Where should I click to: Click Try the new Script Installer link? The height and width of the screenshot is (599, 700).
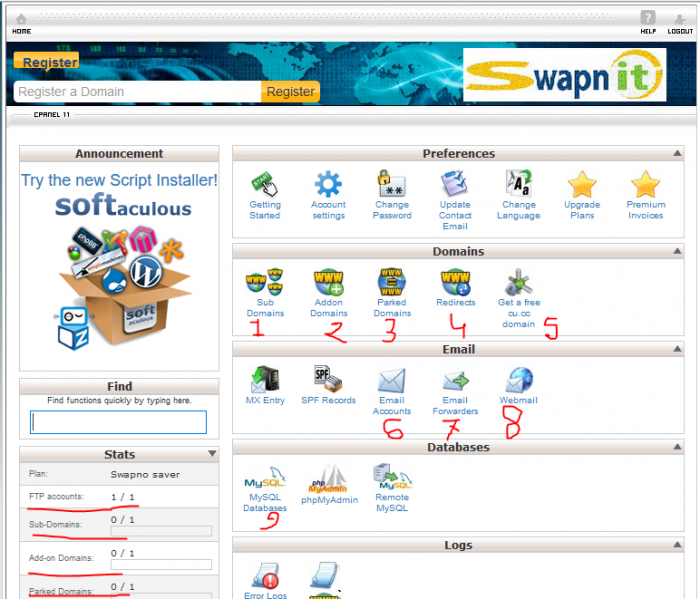coord(119,180)
